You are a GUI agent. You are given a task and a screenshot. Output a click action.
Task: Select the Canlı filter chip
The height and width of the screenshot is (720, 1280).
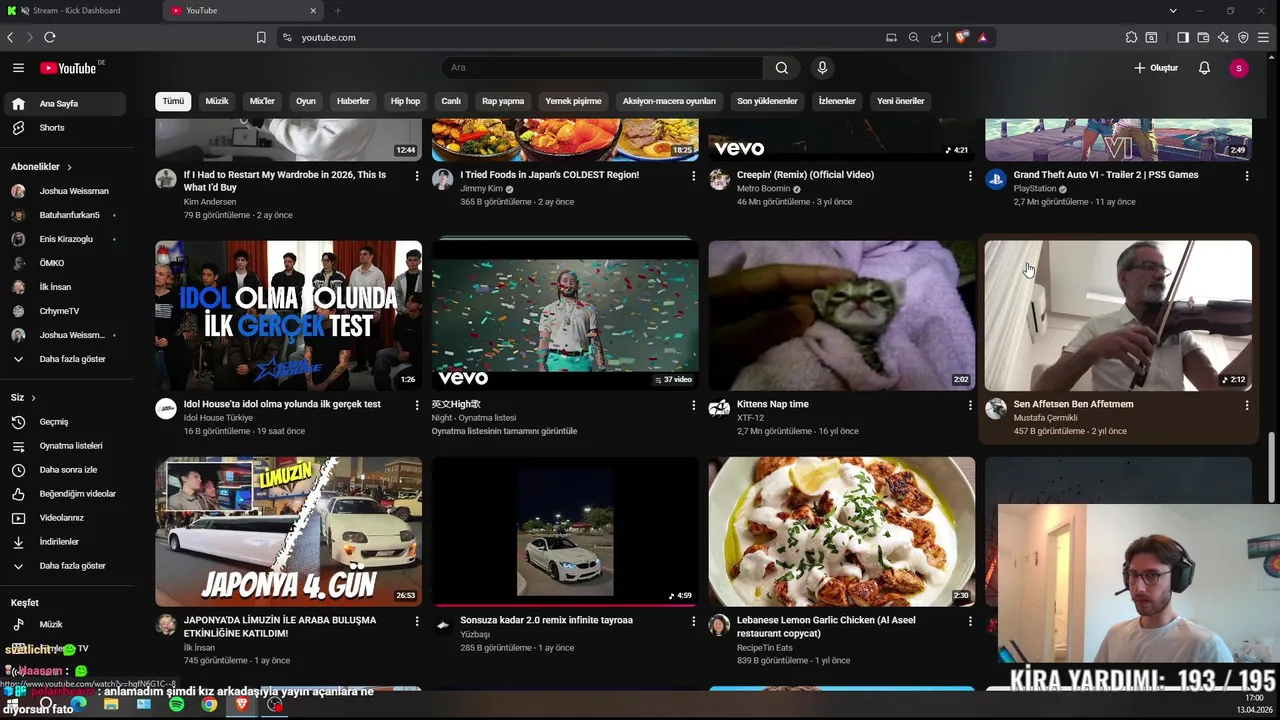(451, 101)
